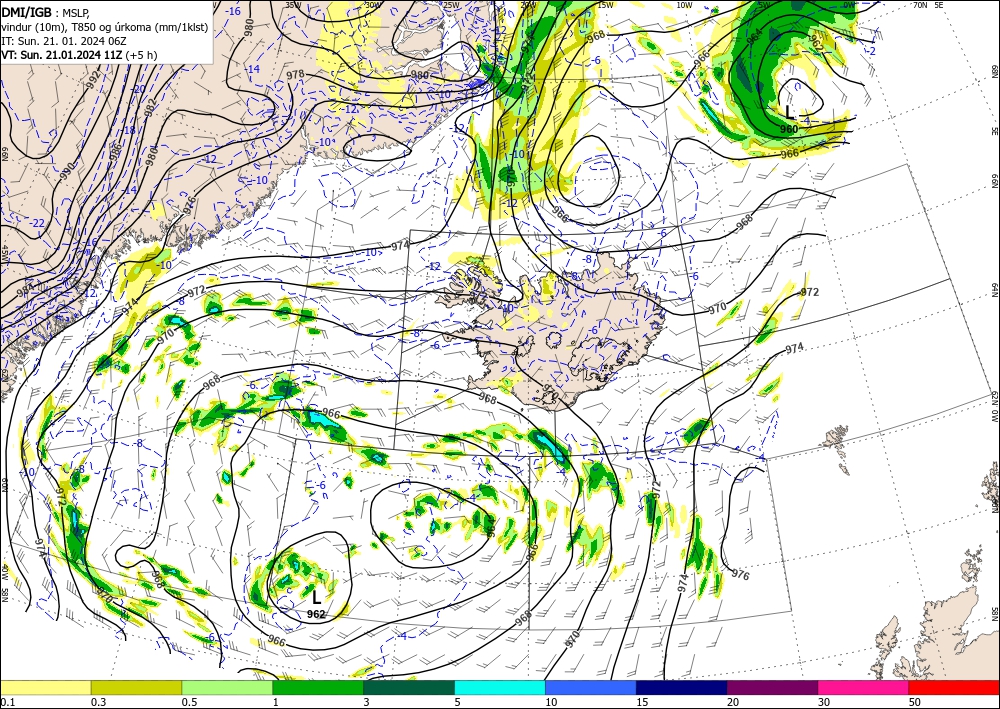Pick the dark green 3–5 color segment
Screen dimensions: 1000x709
coord(409,687)
